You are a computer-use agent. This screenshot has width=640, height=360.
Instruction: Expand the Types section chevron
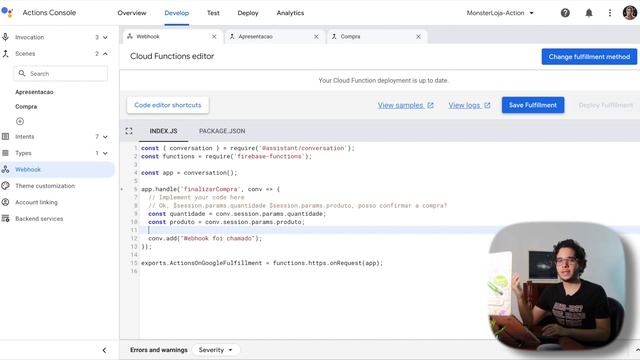coord(105,153)
